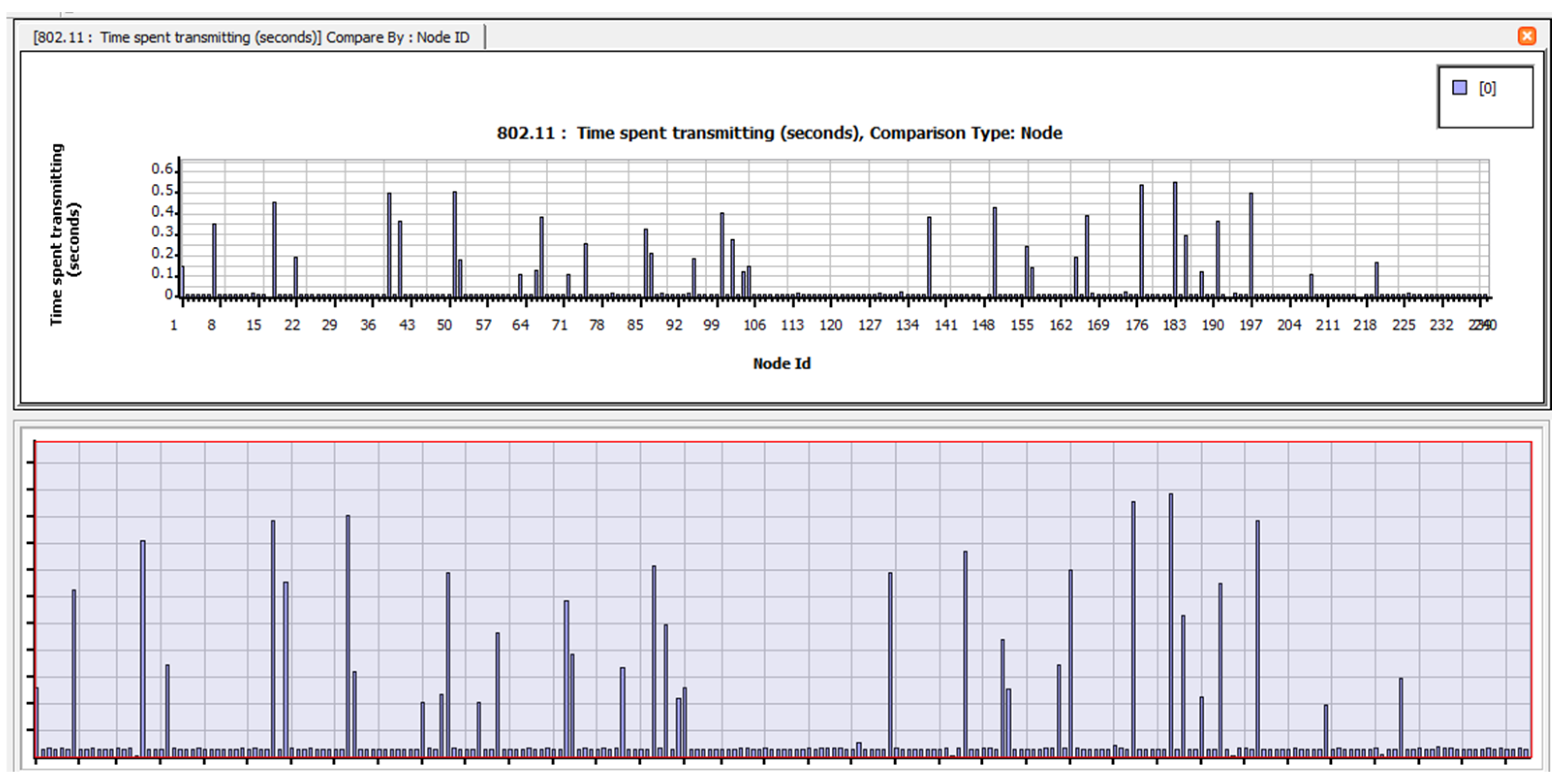Screen dimensions: 1559x784
Task: Click x-axis tick label 50
Action: click(x=444, y=325)
